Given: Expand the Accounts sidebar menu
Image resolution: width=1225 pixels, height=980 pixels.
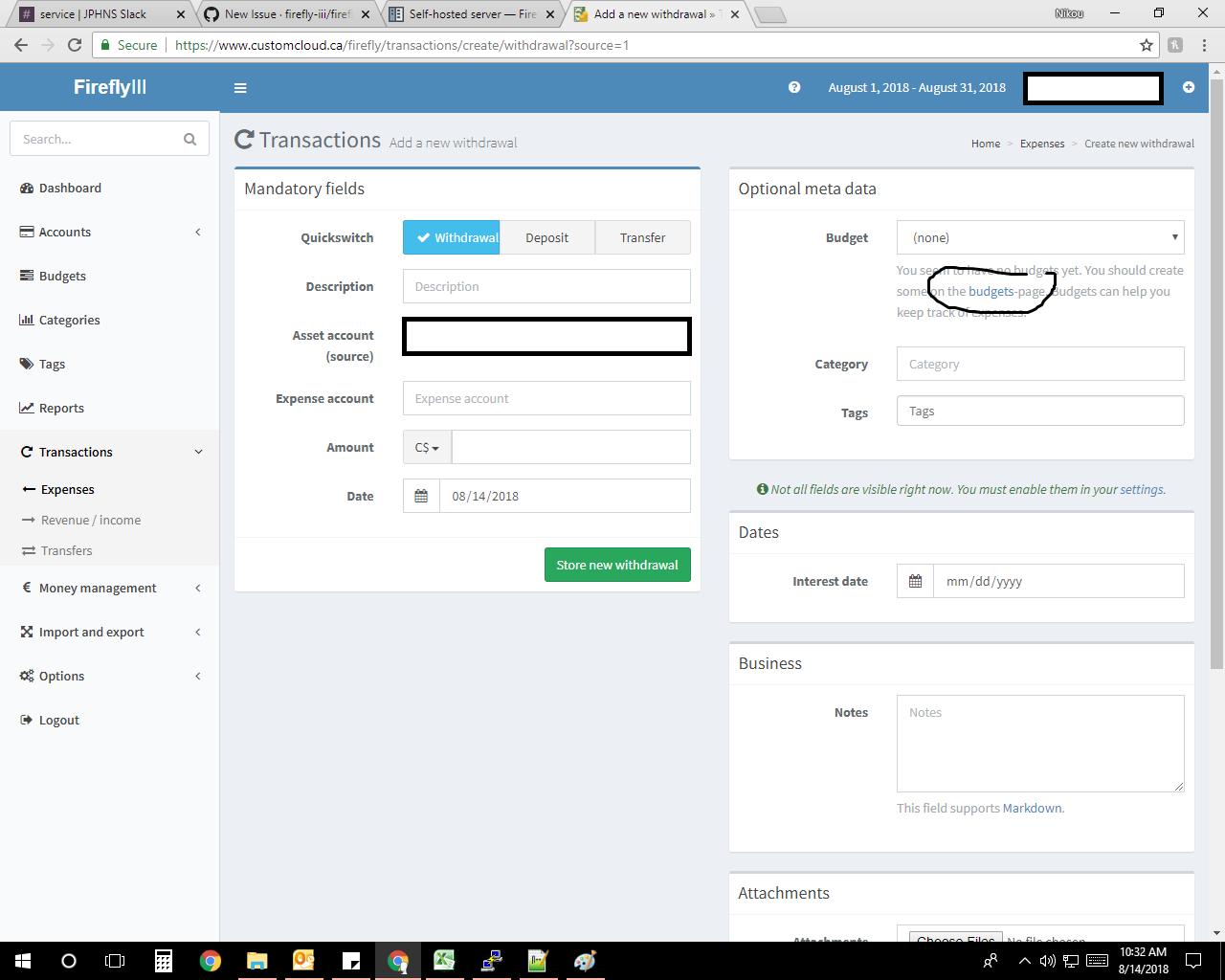Looking at the screenshot, I should (110, 232).
